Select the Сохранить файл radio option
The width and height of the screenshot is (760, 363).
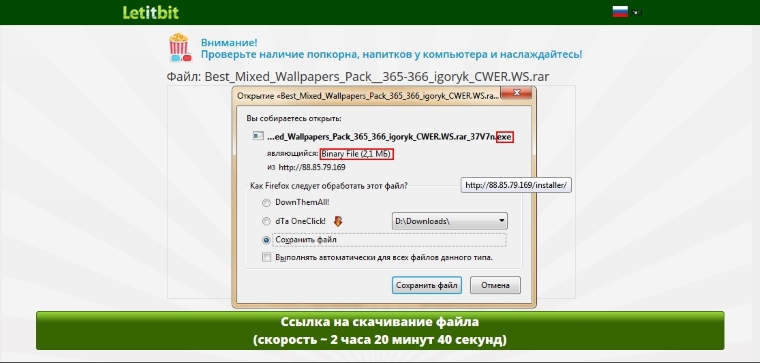[266, 240]
